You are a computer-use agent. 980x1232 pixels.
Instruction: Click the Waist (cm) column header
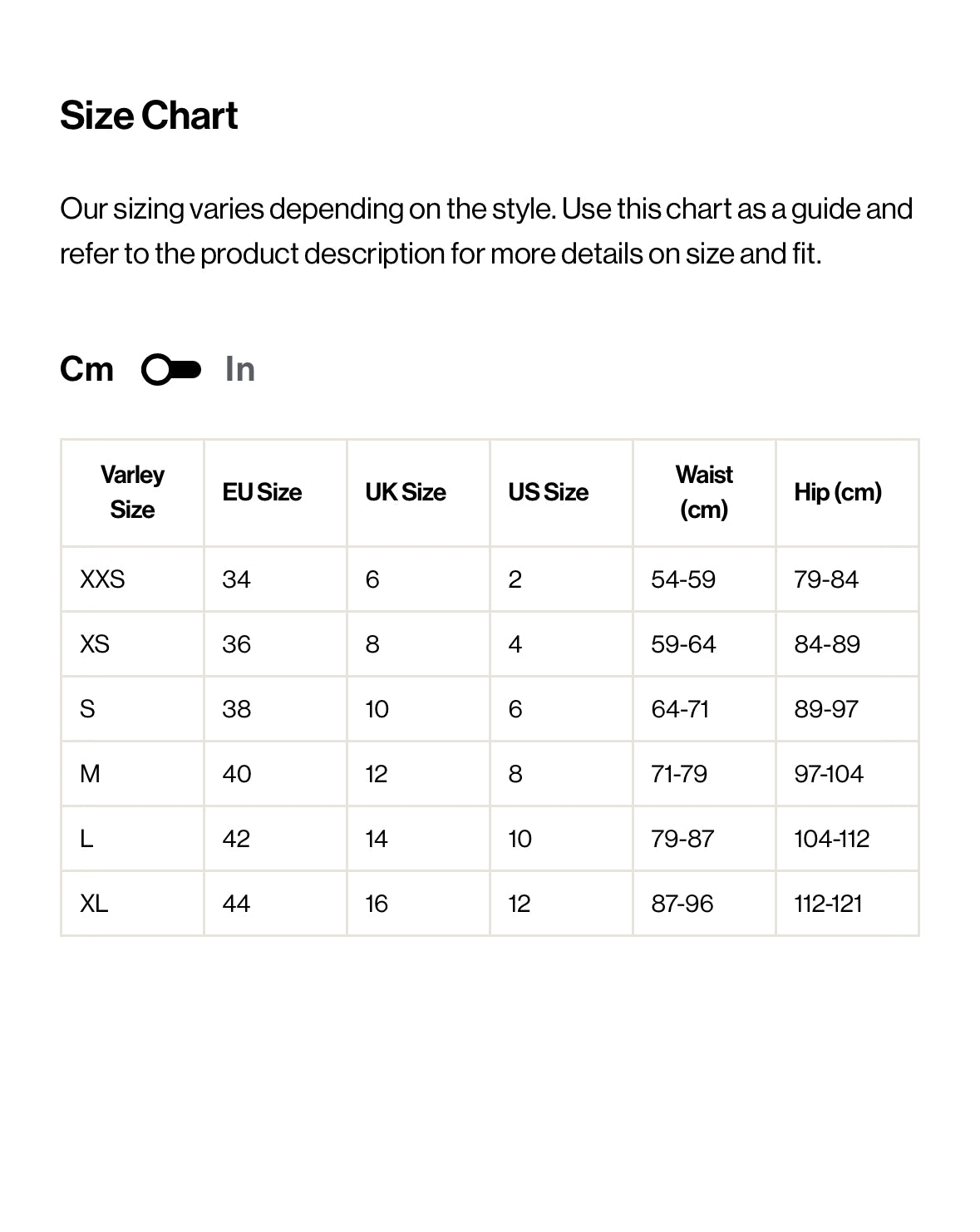pos(704,492)
